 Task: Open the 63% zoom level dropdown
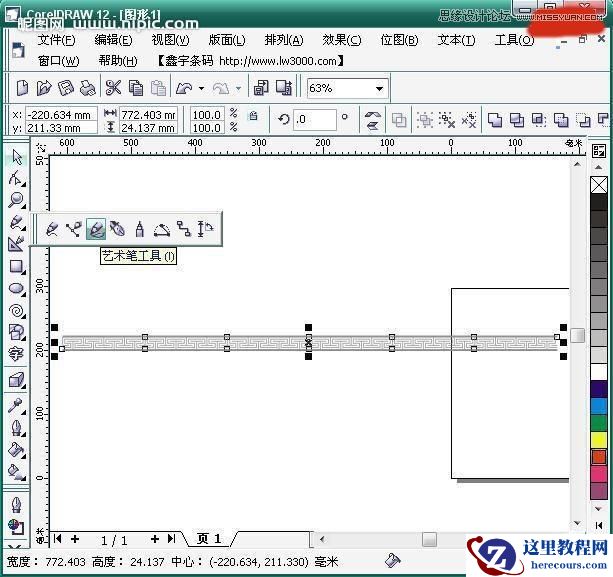point(379,89)
